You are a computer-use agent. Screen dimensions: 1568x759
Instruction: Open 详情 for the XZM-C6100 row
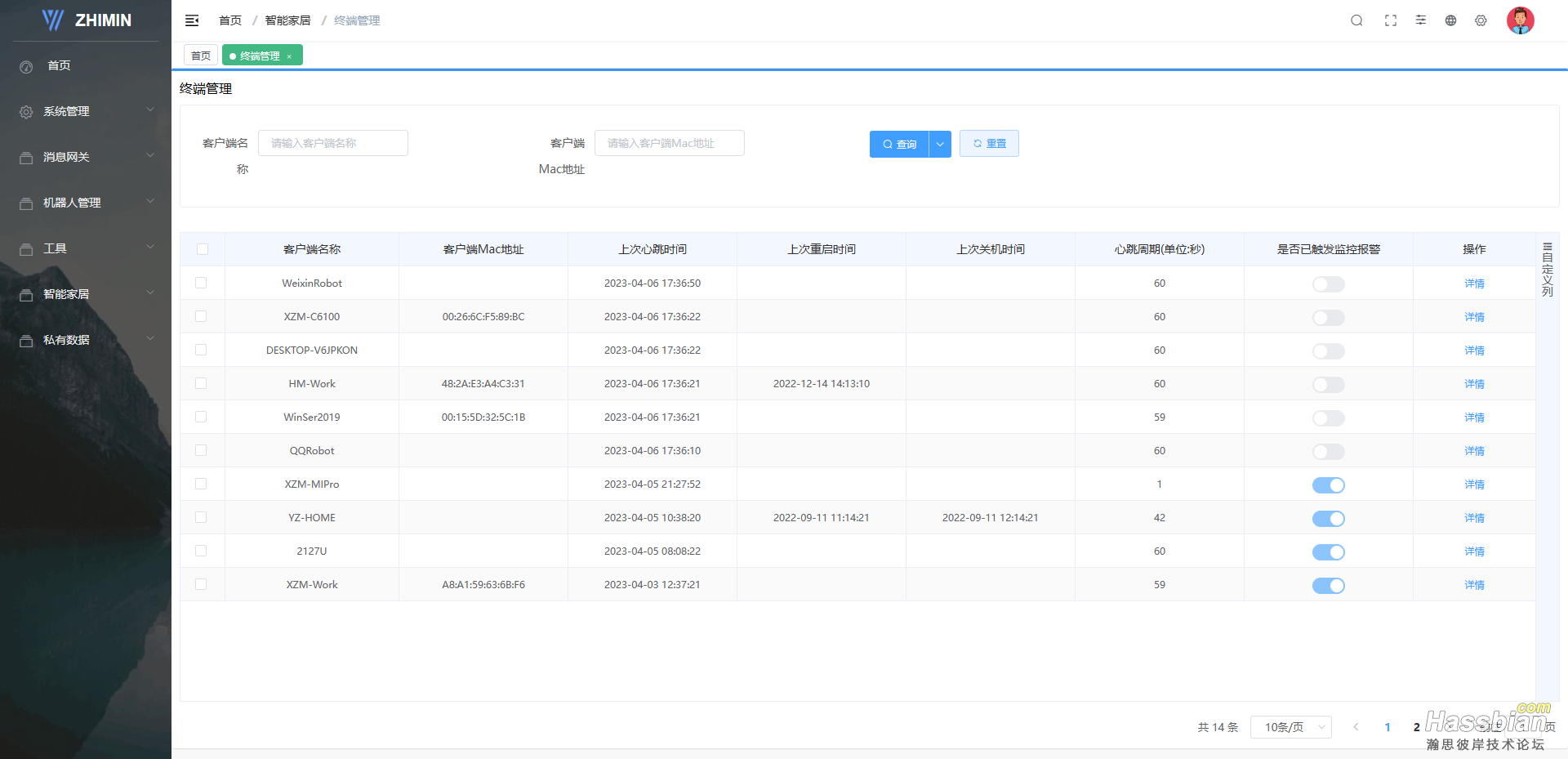[1474, 317]
